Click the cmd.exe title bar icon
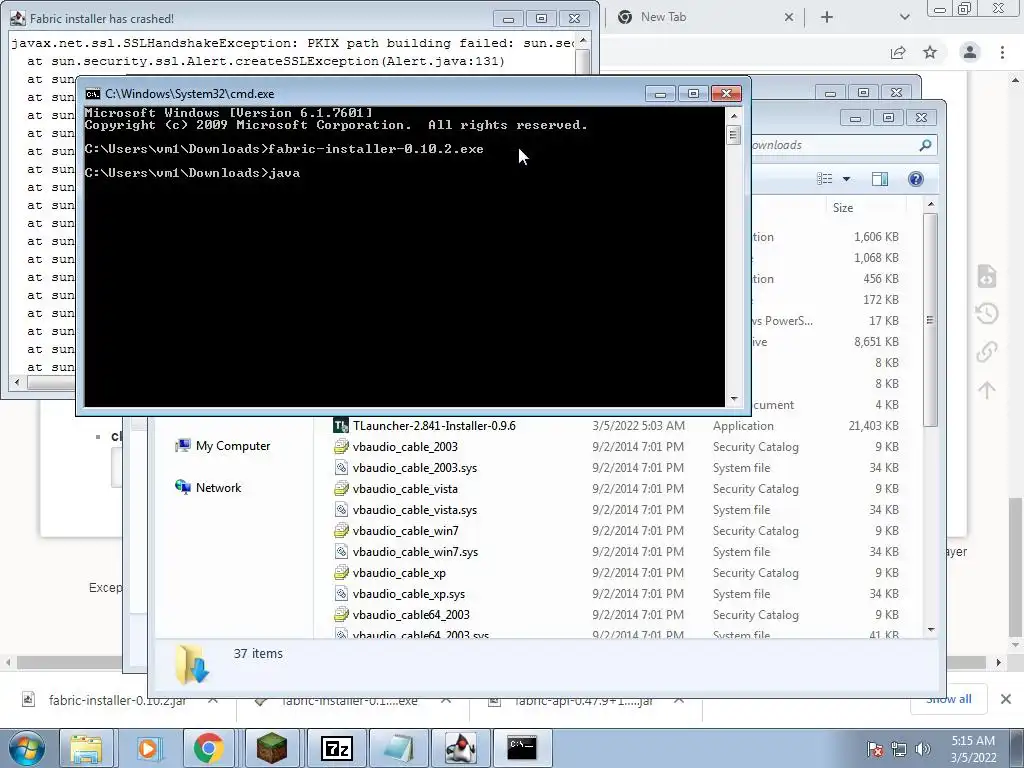 tap(93, 93)
